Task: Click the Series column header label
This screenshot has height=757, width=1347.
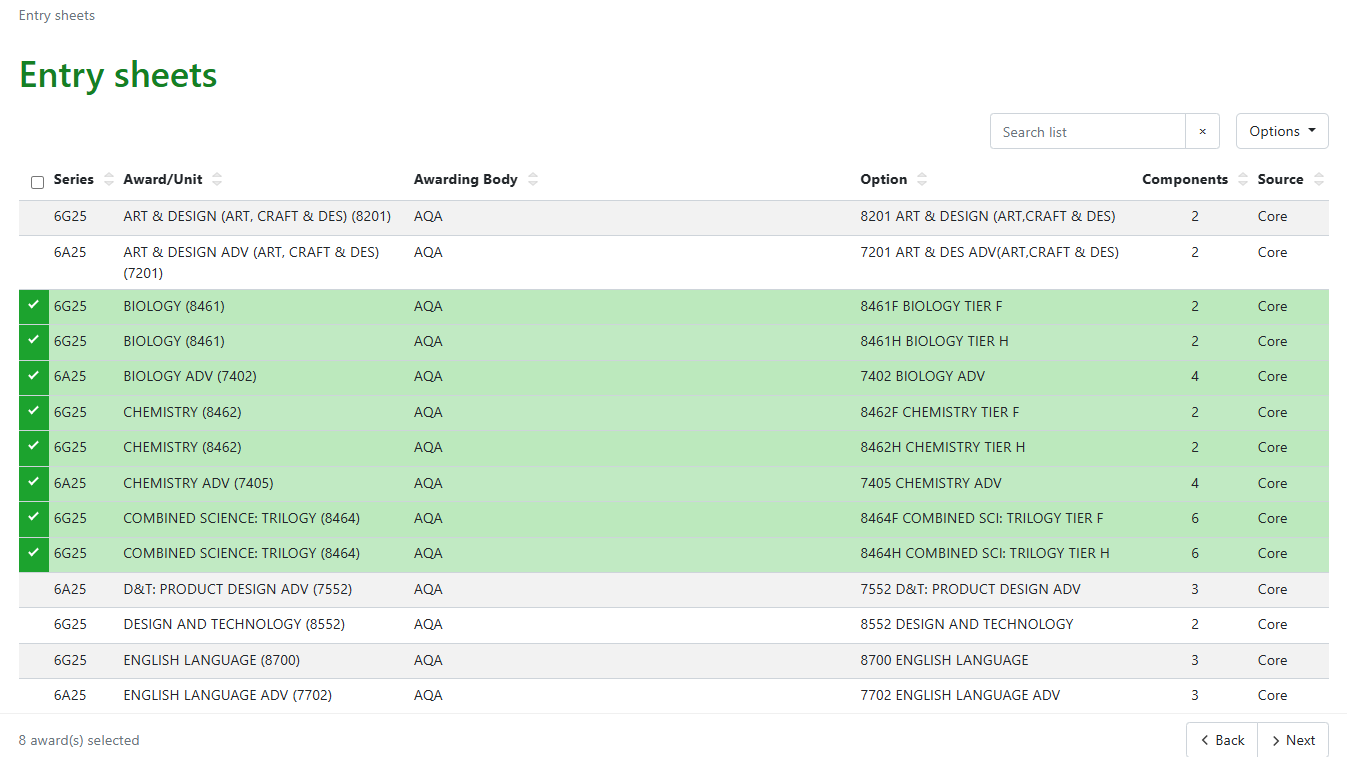Action: coord(74,180)
